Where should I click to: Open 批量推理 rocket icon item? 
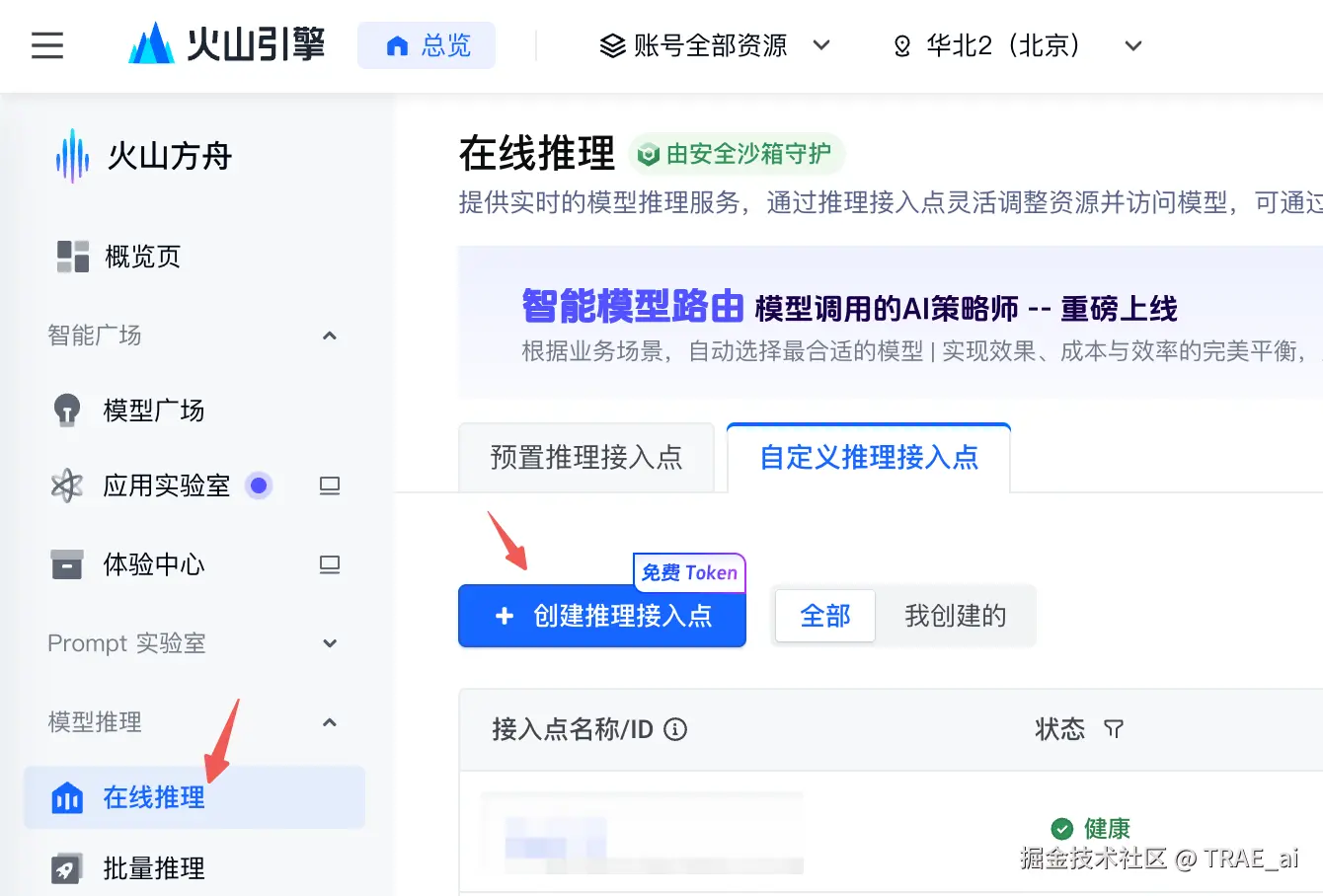pos(67,868)
